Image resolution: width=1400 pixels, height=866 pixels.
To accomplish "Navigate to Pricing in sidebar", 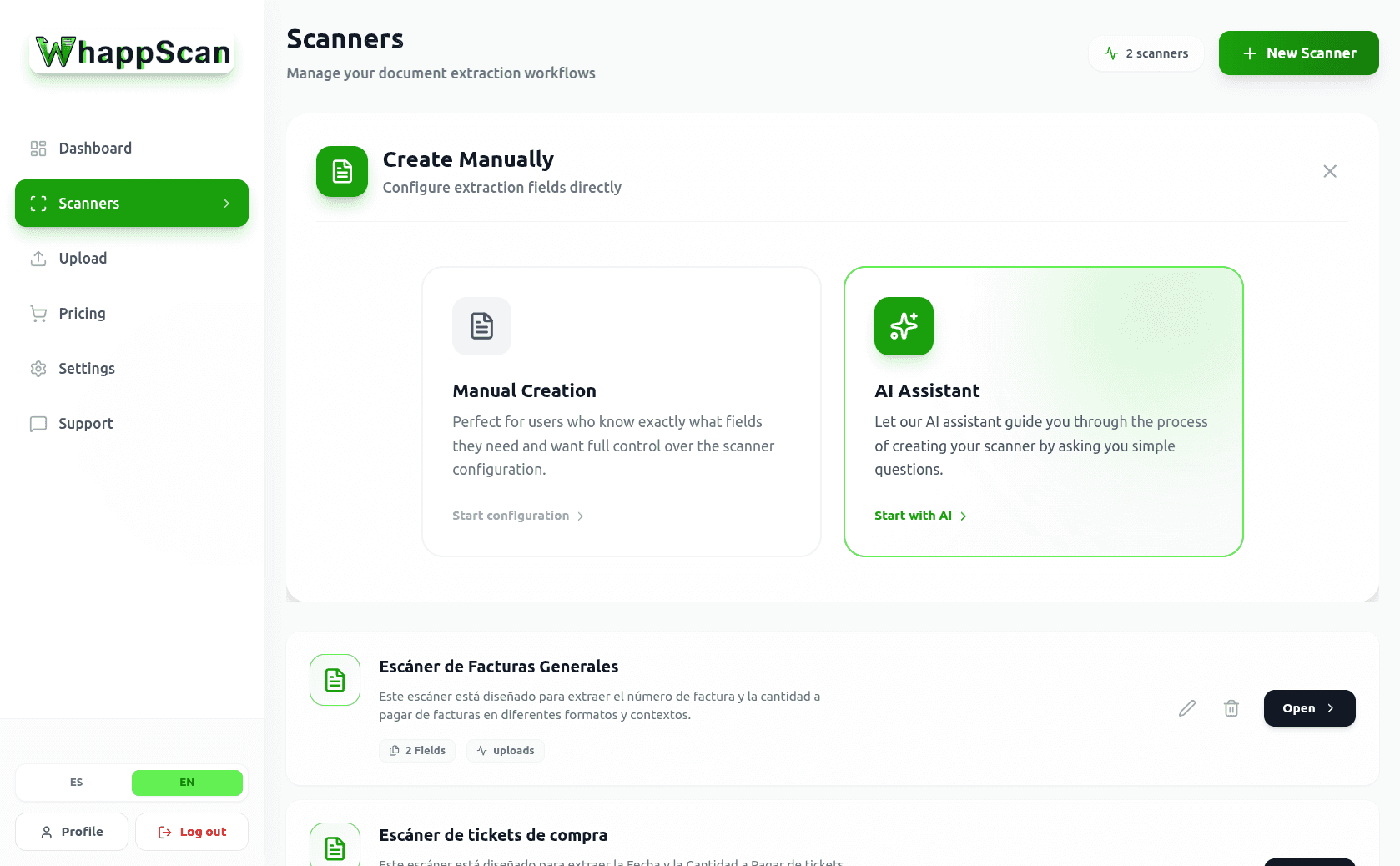I will point(82,314).
